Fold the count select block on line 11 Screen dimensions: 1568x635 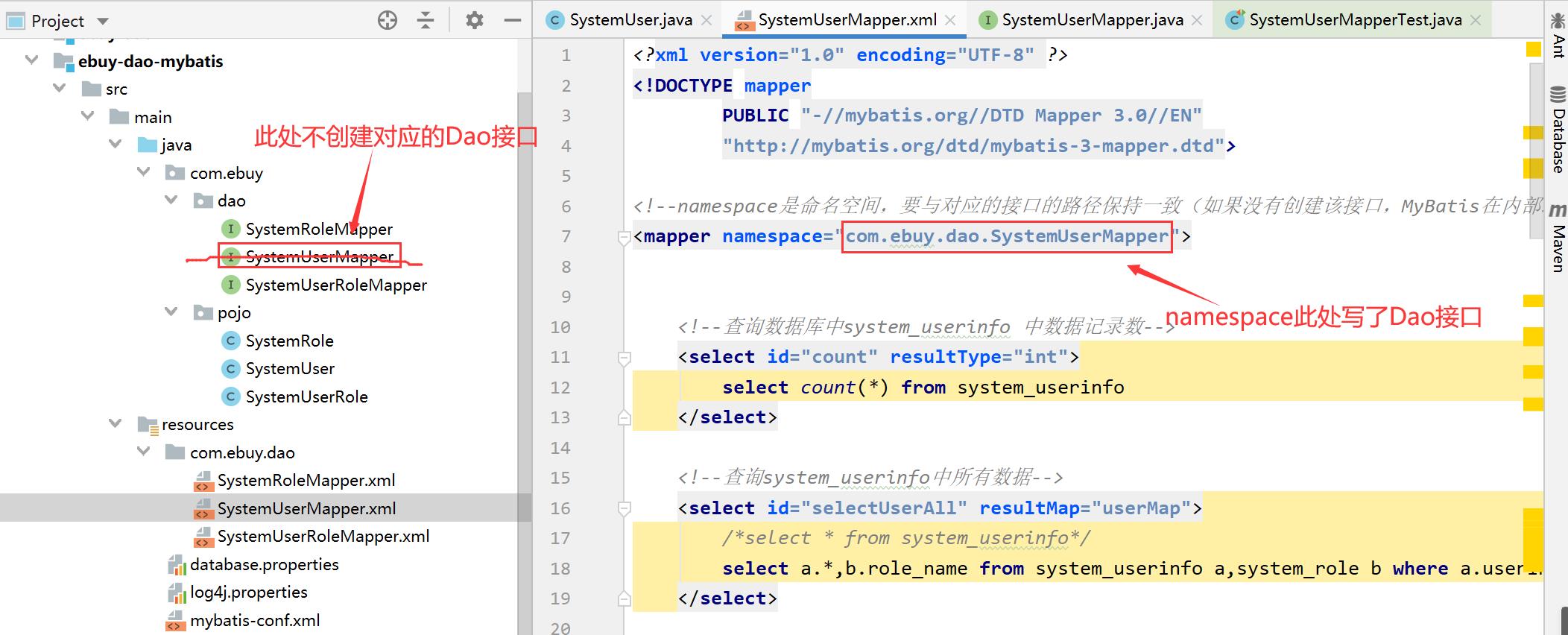click(625, 358)
